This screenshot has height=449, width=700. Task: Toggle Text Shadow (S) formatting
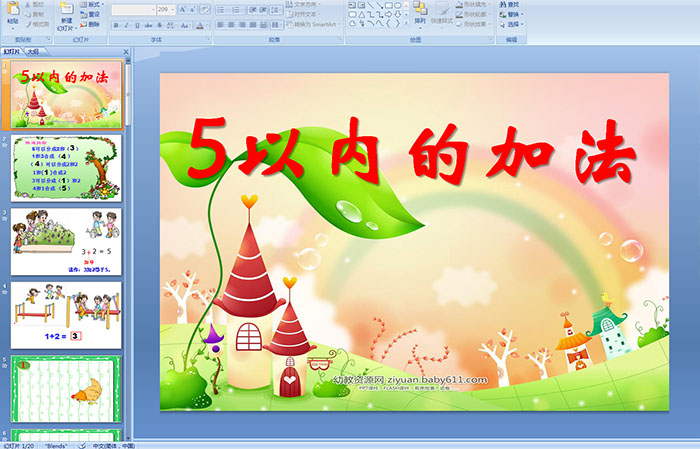[x=159, y=25]
